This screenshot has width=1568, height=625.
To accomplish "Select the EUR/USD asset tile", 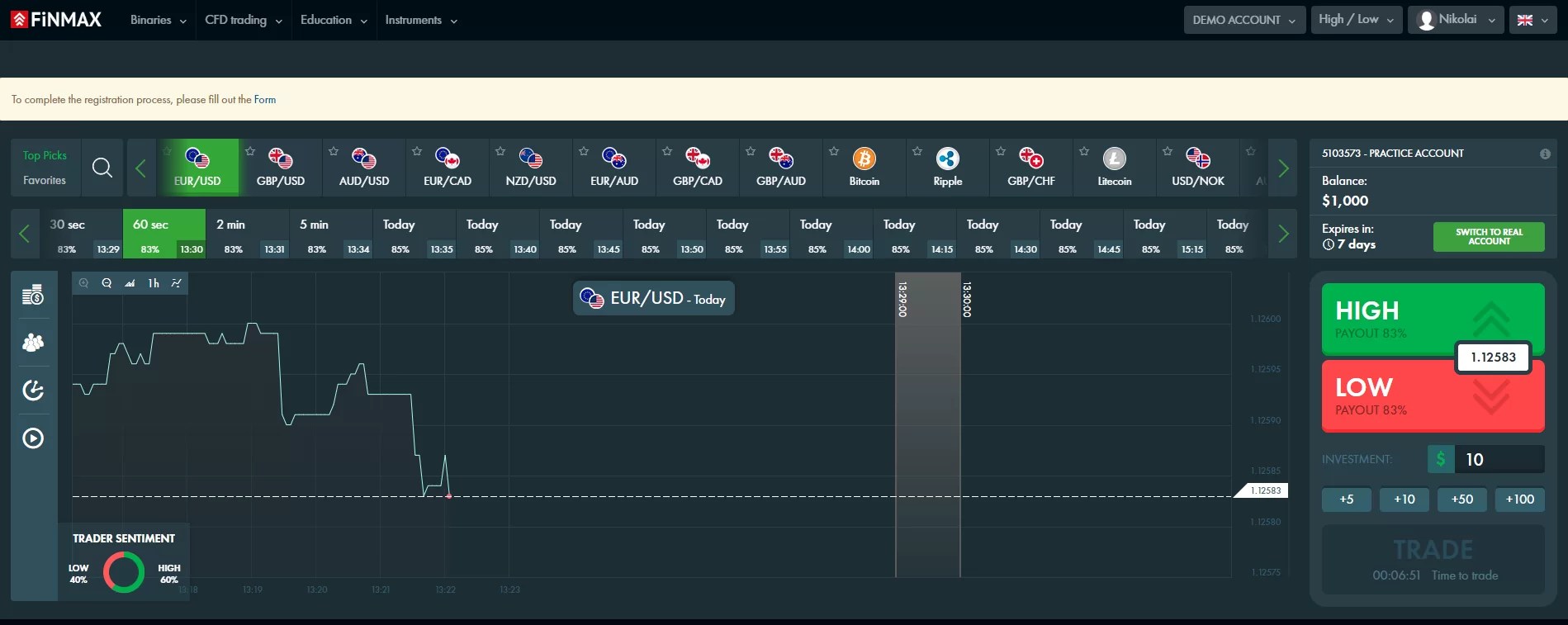I will click(197, 168).
